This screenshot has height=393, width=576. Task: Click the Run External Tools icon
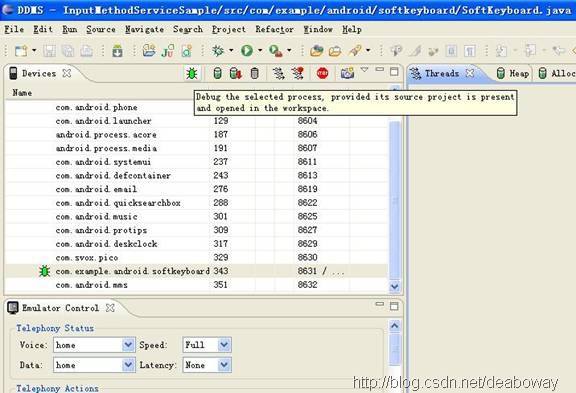tap(276, 51)
